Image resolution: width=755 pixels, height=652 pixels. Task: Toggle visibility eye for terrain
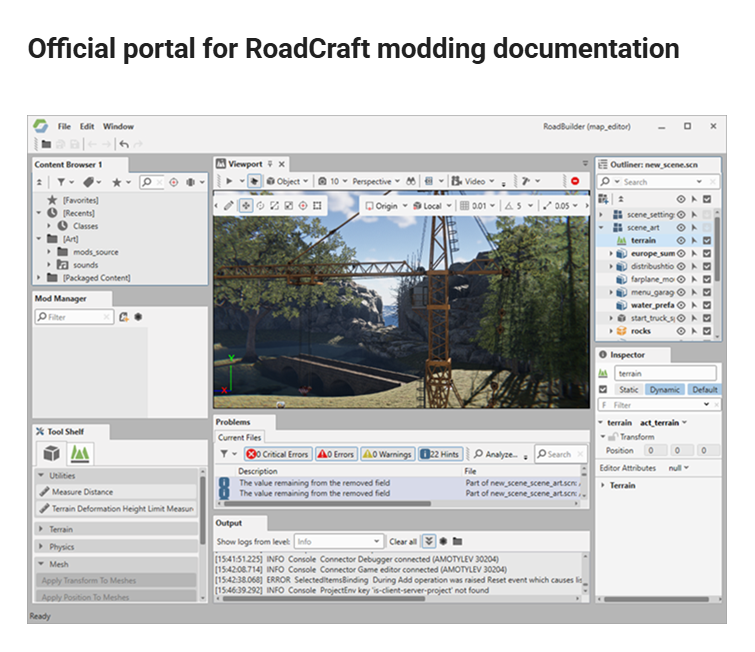681,240
